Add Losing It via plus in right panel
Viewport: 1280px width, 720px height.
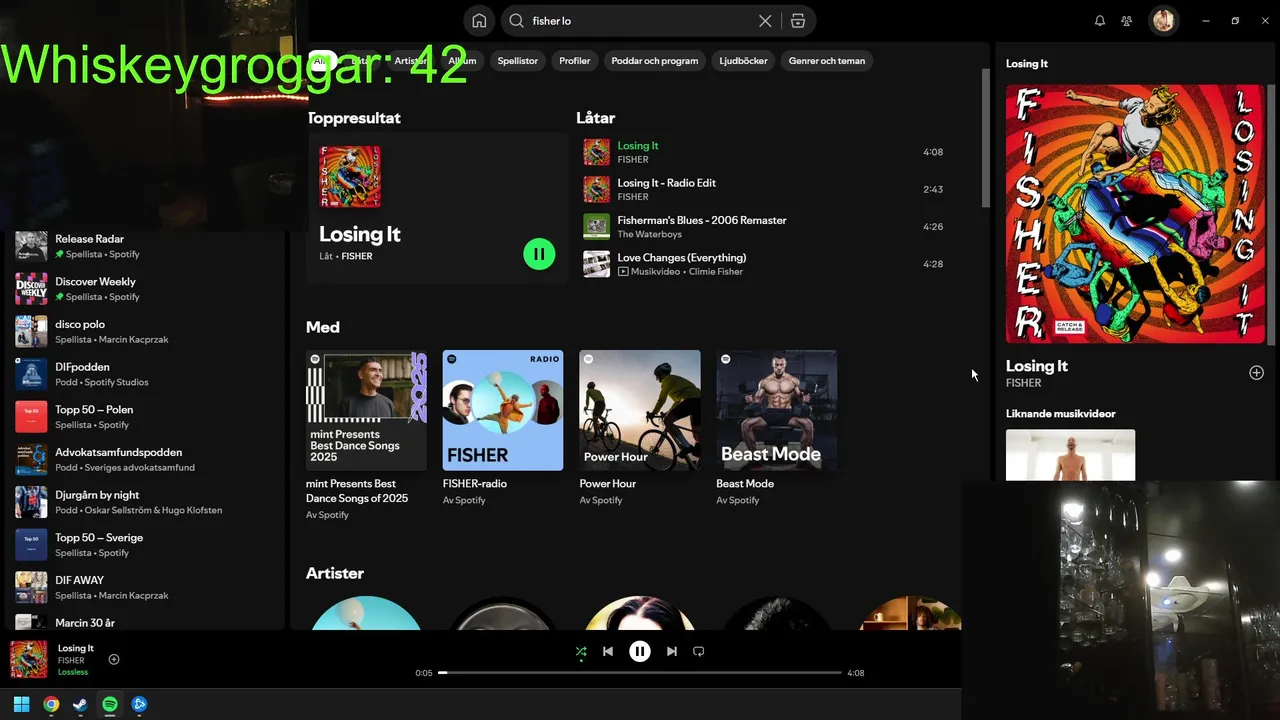tap(1256, 373)
